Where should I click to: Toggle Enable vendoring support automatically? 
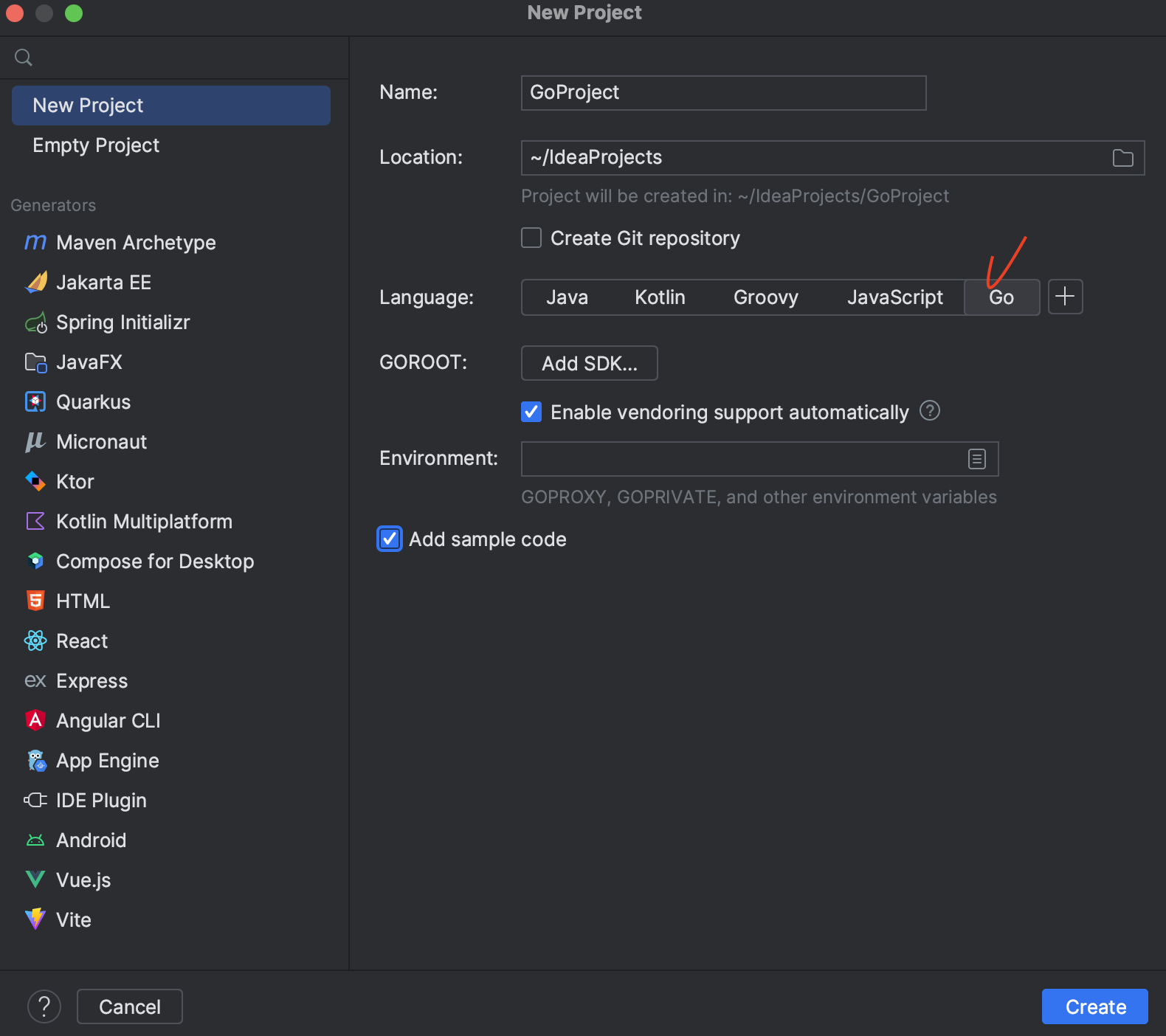pos(531,412)
